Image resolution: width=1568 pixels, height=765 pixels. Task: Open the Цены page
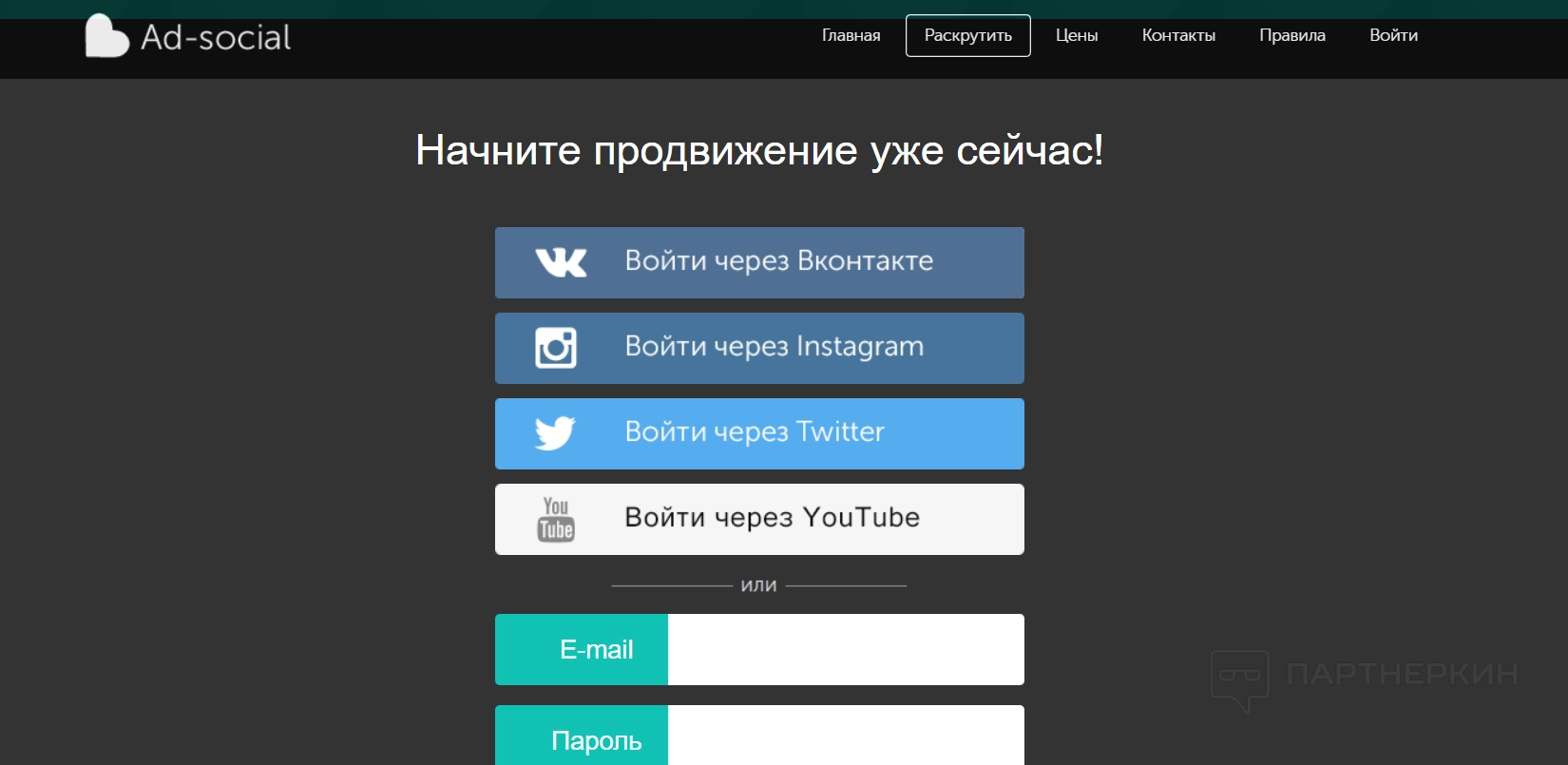[x=1077, y=35]
